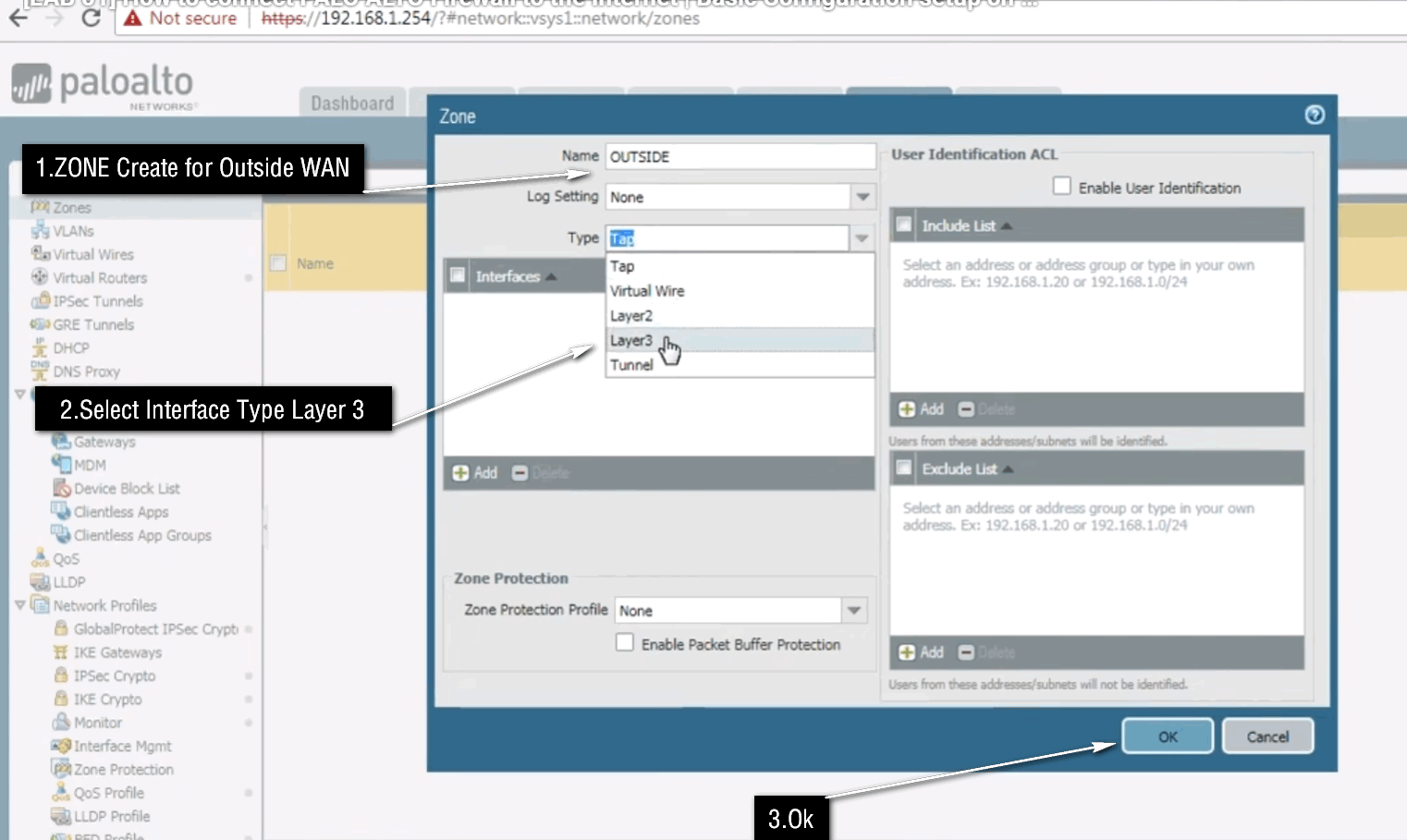Click the Palo Alto Networks logo
The height and width of the screenshot is (840, 1407).
[x=103, y=86]
